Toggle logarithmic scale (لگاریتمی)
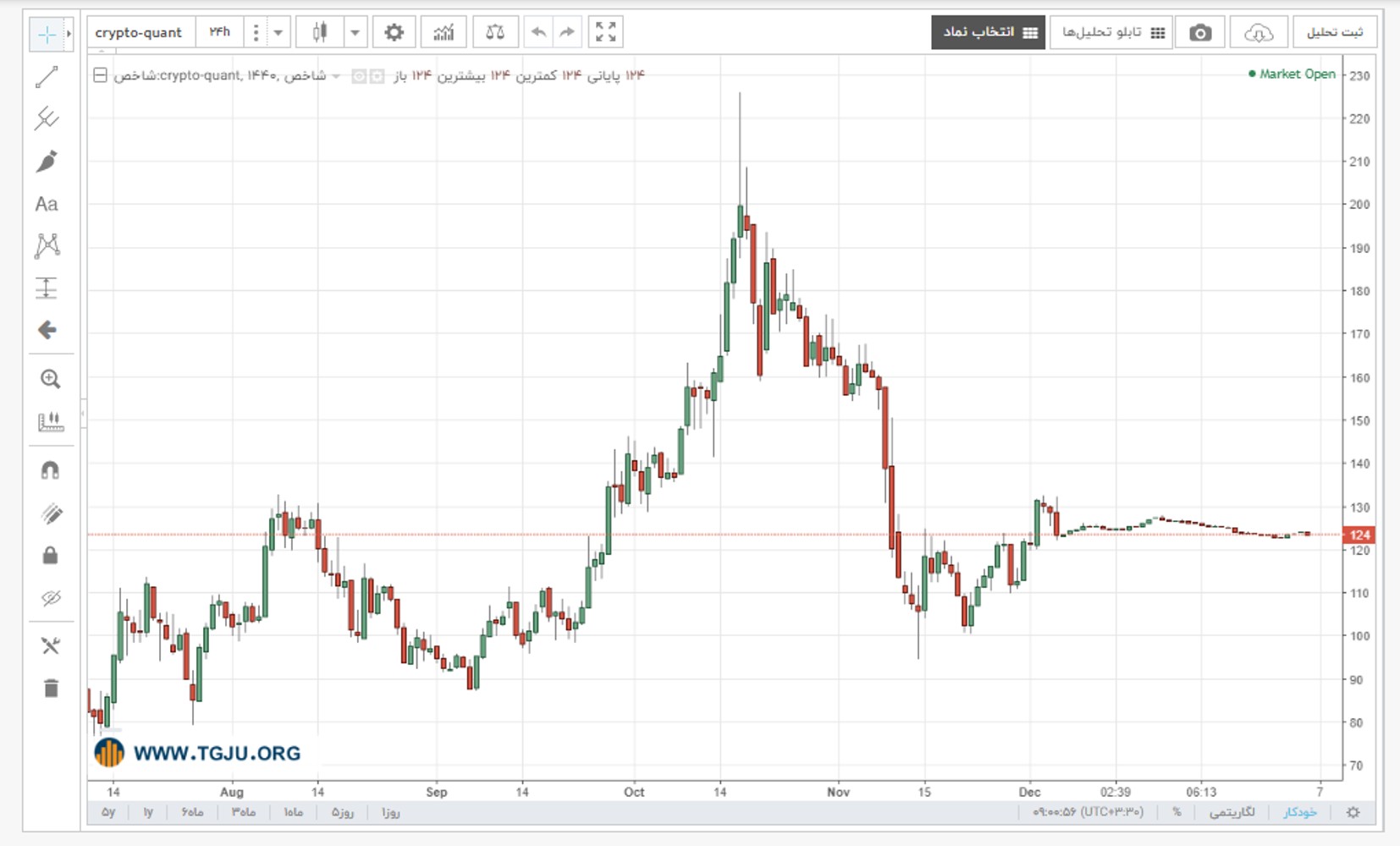1400x846 pixels. click(1232, 812)
